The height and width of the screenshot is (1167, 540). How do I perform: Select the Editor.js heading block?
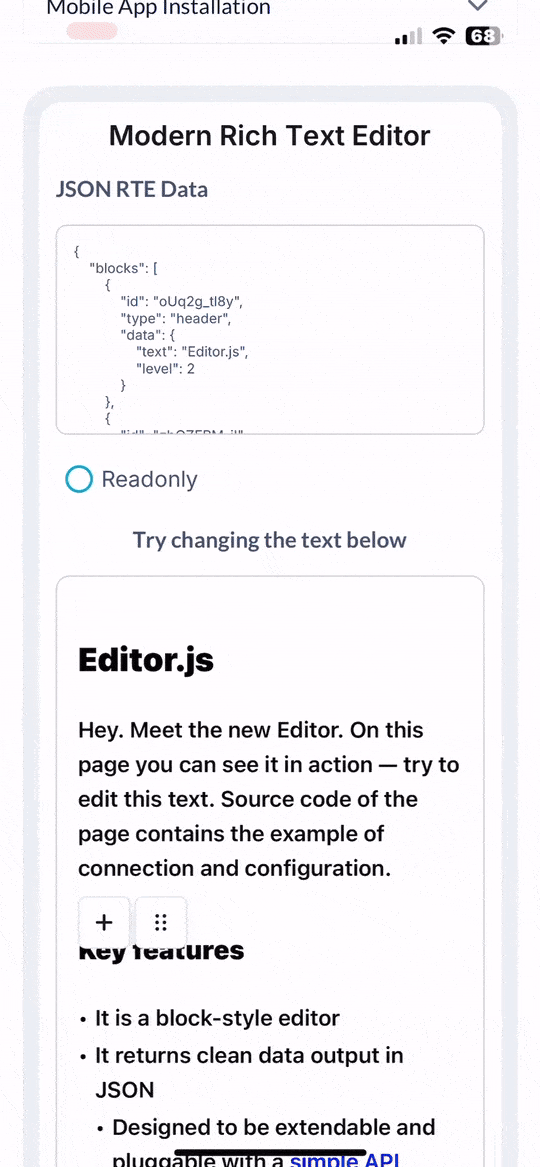coord(146,660)
